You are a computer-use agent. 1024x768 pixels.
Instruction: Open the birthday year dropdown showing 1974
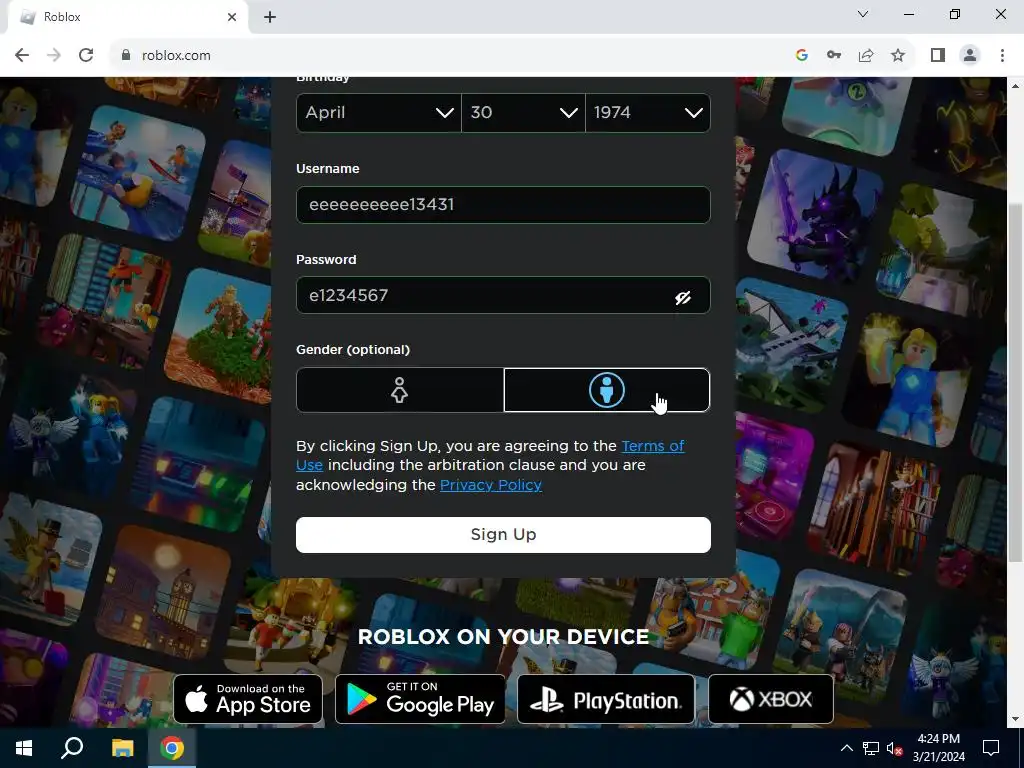coord(648,112)
